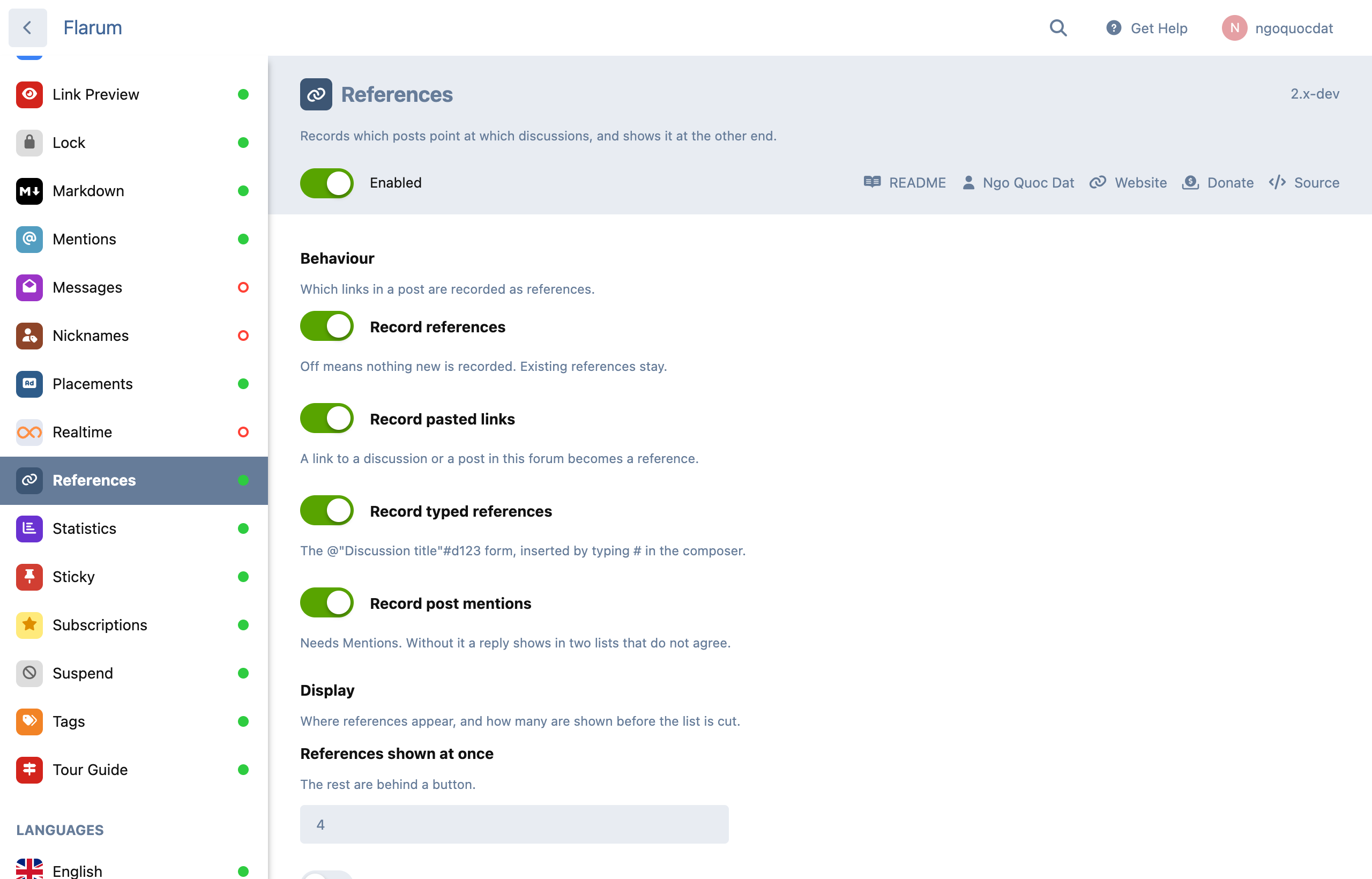Click the Markdown extension icon

[x=29, y=191]
